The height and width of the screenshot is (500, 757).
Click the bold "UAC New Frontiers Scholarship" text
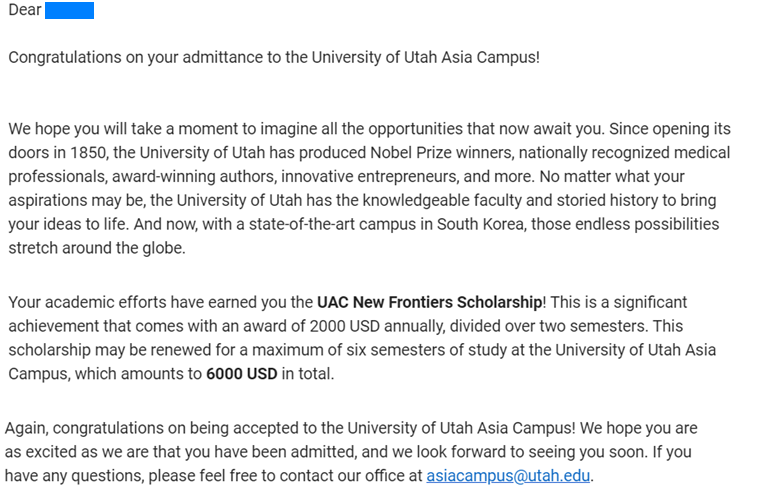[x=430, y=302]
